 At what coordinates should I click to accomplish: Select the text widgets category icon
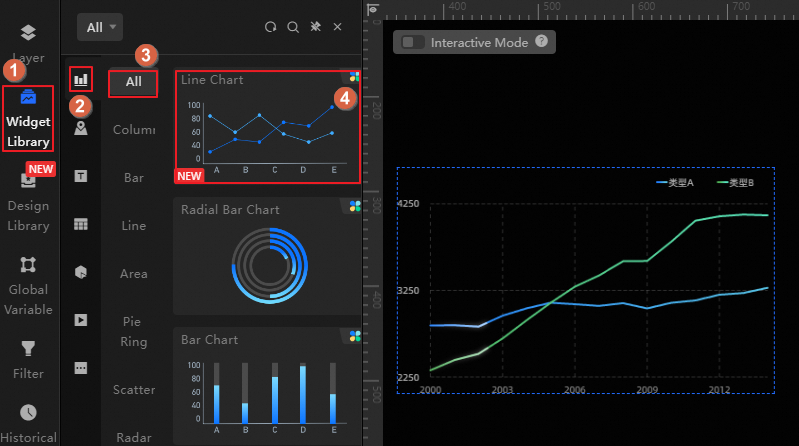pos(81,176)
